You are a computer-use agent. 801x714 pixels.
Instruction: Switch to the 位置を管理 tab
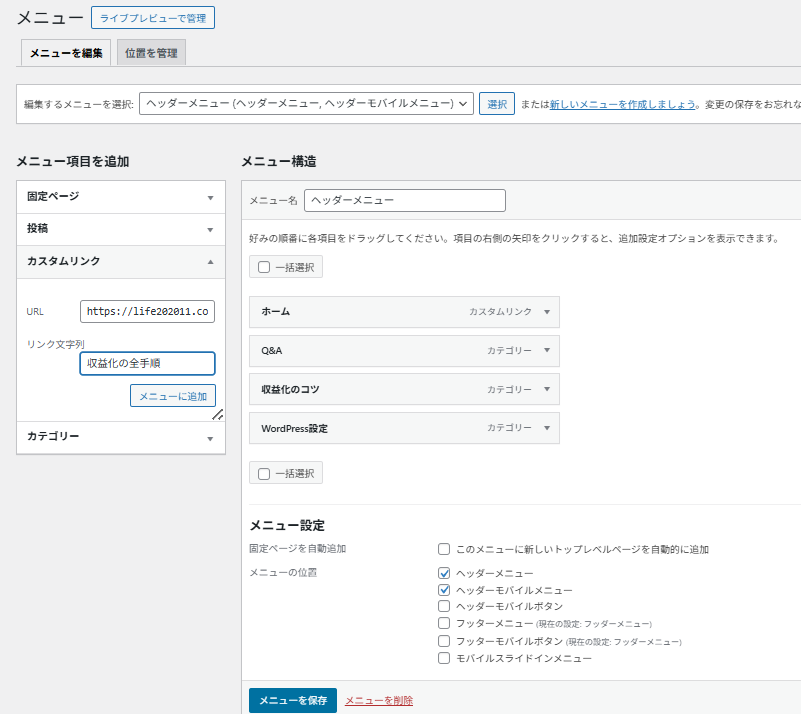coord(151,53)
